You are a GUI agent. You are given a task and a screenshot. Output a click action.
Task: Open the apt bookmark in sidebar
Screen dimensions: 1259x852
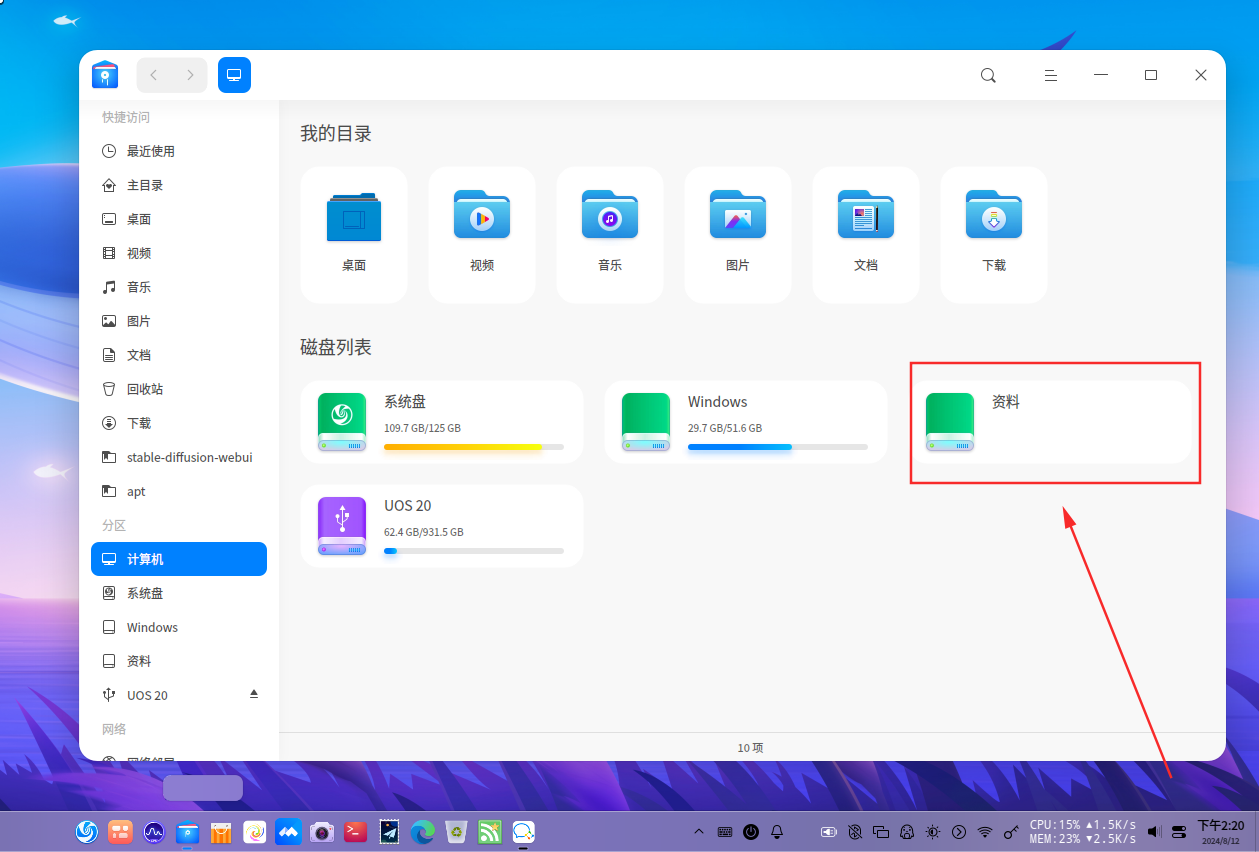[x=179, y=491]
